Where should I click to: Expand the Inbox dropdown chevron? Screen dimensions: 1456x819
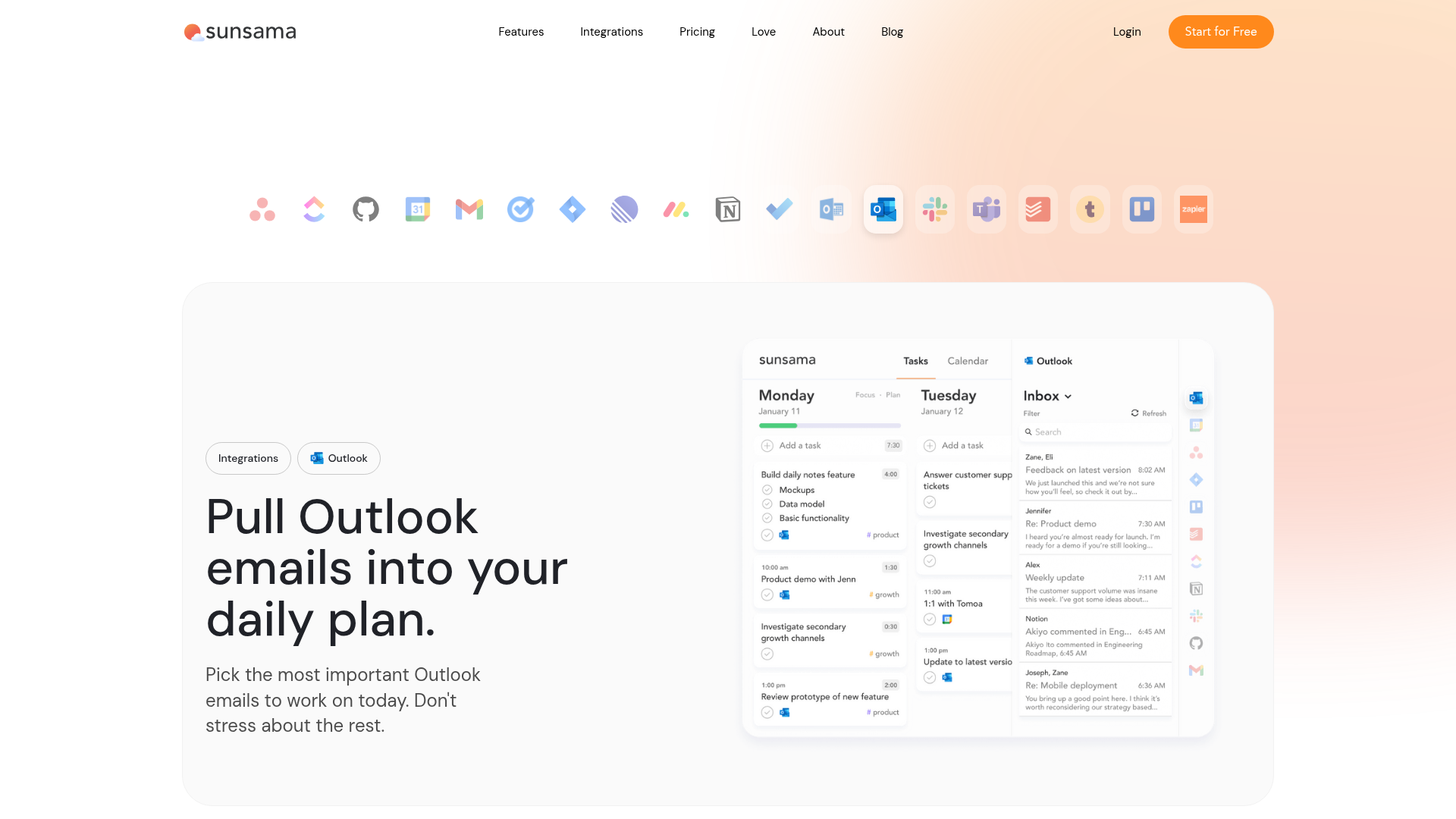1068,397
